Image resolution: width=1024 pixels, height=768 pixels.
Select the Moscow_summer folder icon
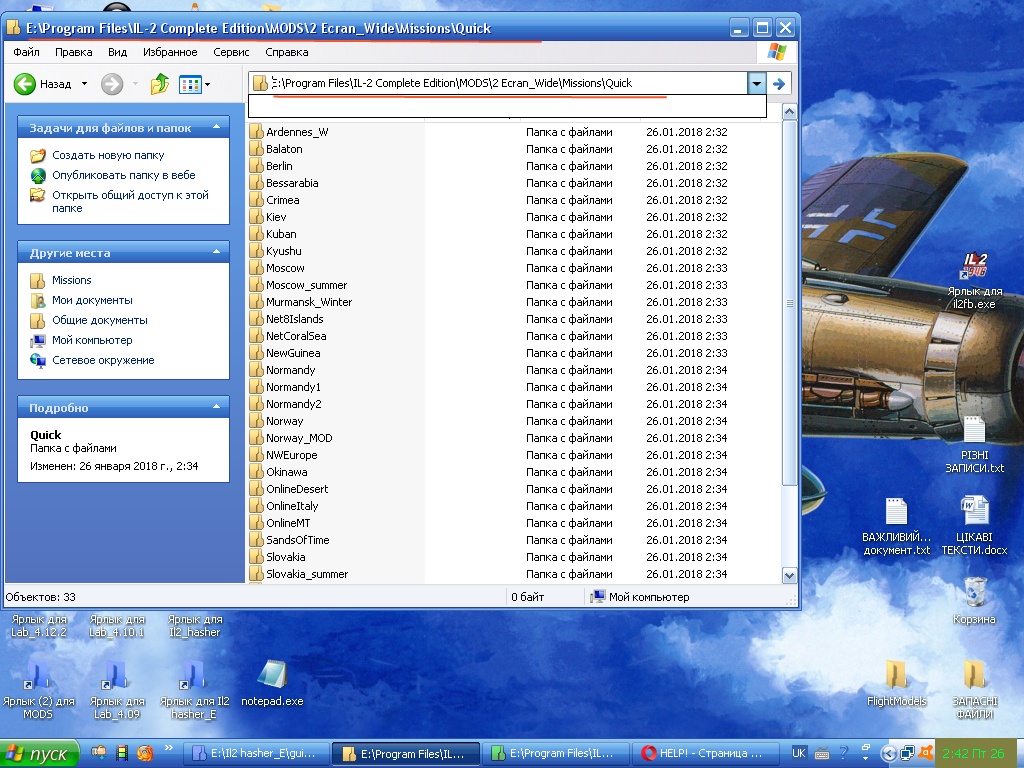[256, 284]
